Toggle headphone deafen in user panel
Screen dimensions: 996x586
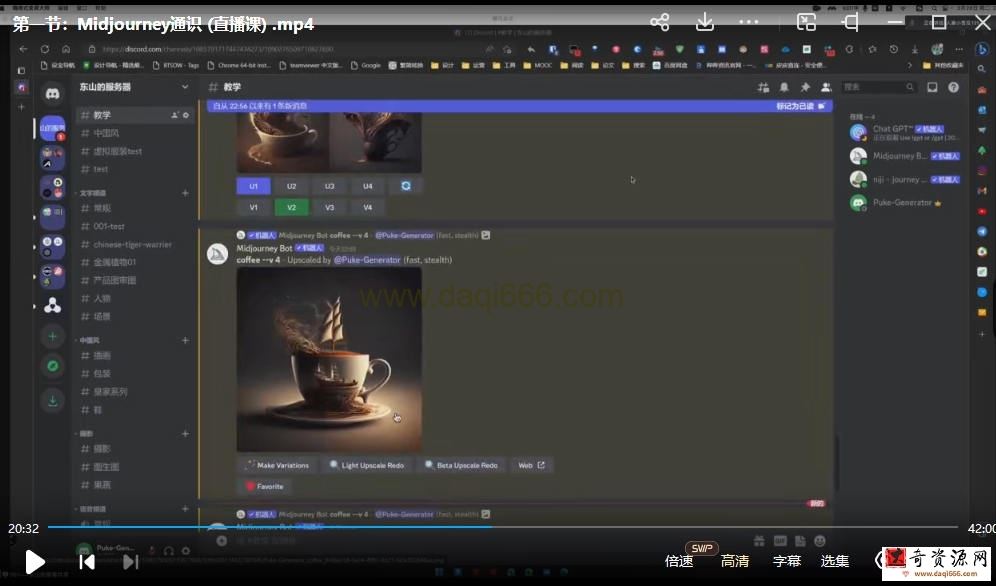point(169,551)
